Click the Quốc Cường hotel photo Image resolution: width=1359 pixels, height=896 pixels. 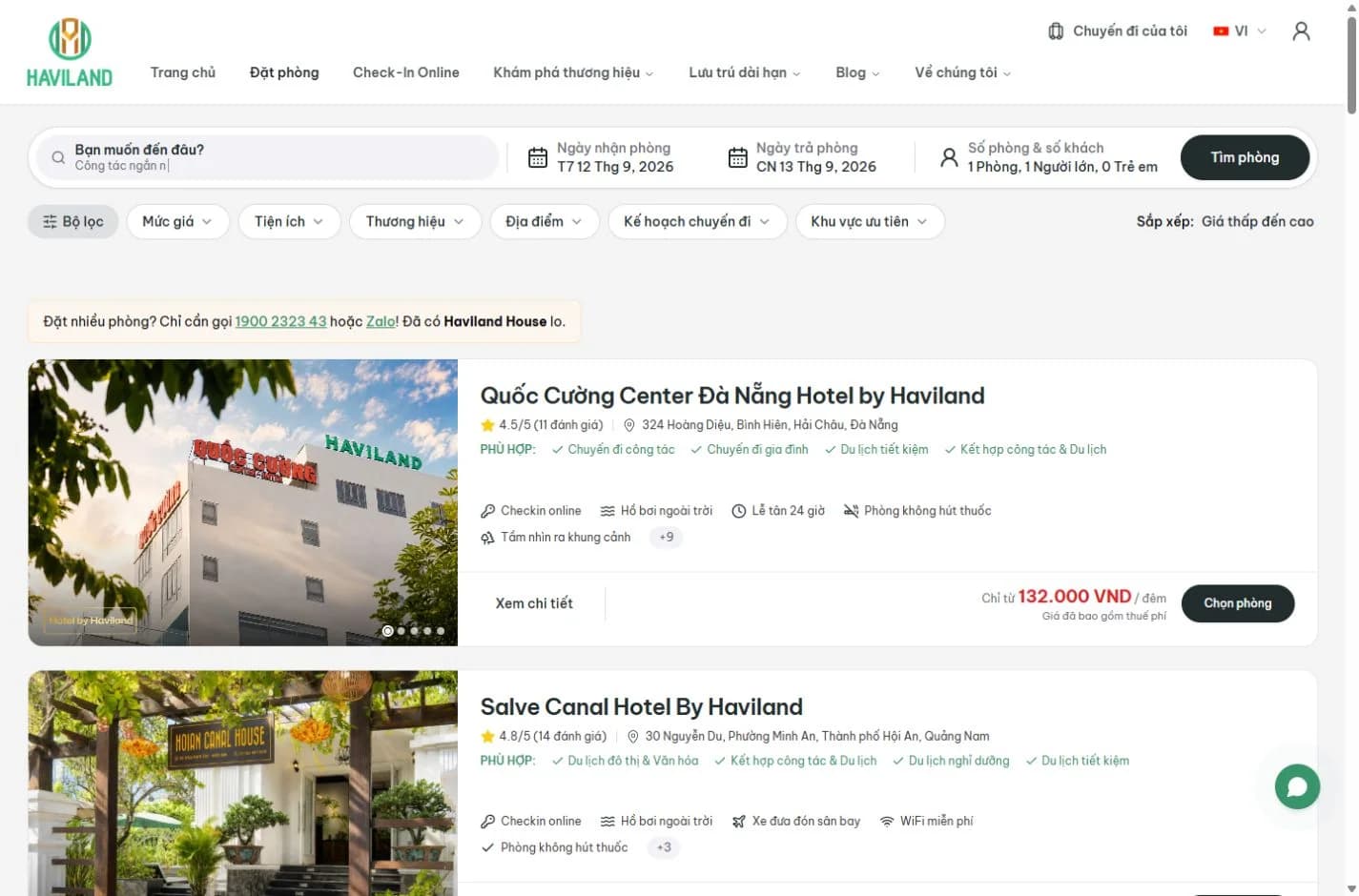(243, 502)
